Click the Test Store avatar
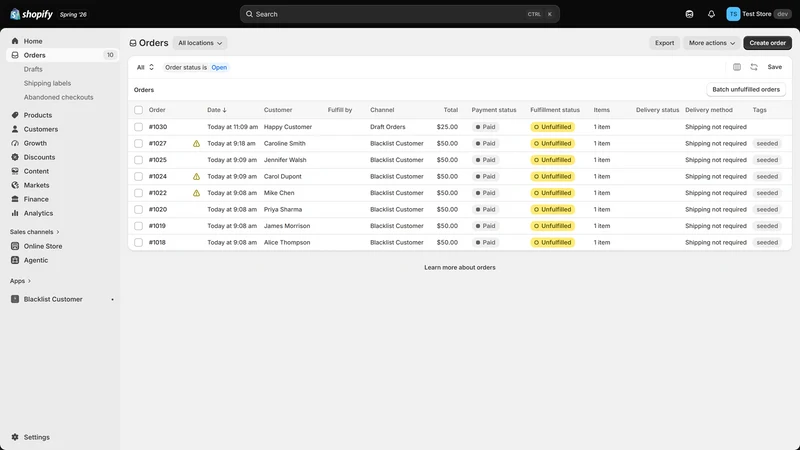 733,14
